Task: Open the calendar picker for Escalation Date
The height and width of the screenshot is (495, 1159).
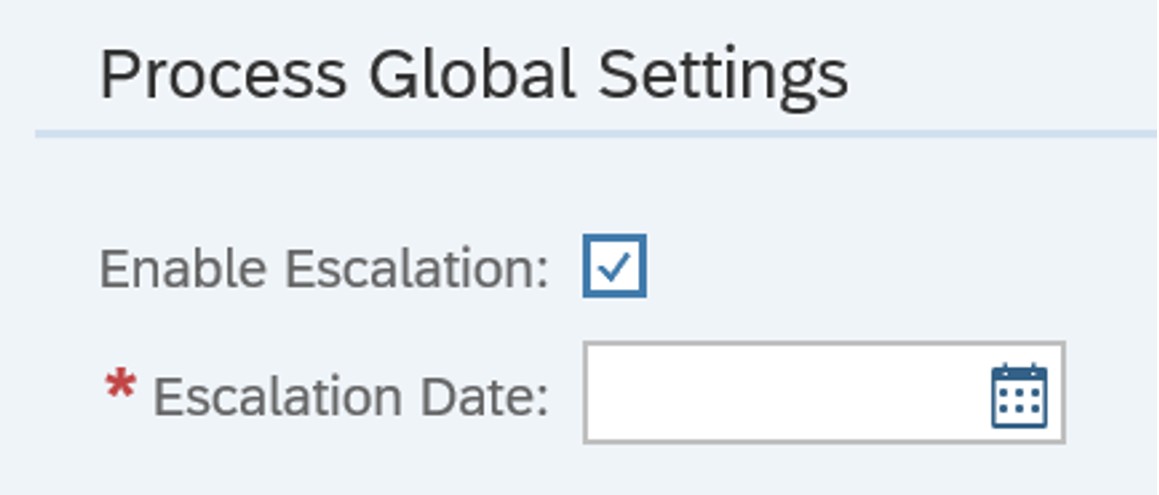Action: (1019, 395)
